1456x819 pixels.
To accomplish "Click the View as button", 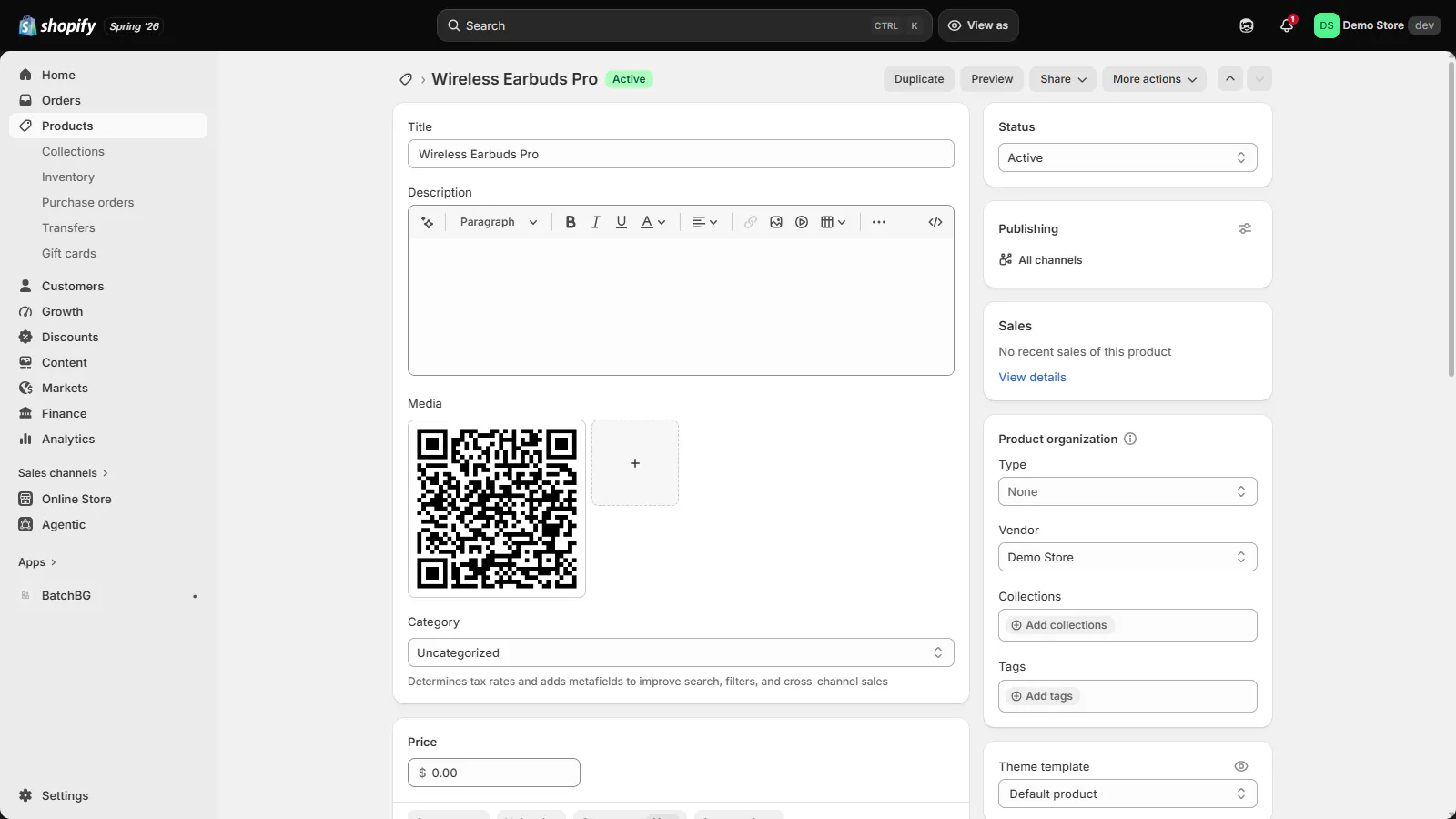I will click(x=978, y=25).
